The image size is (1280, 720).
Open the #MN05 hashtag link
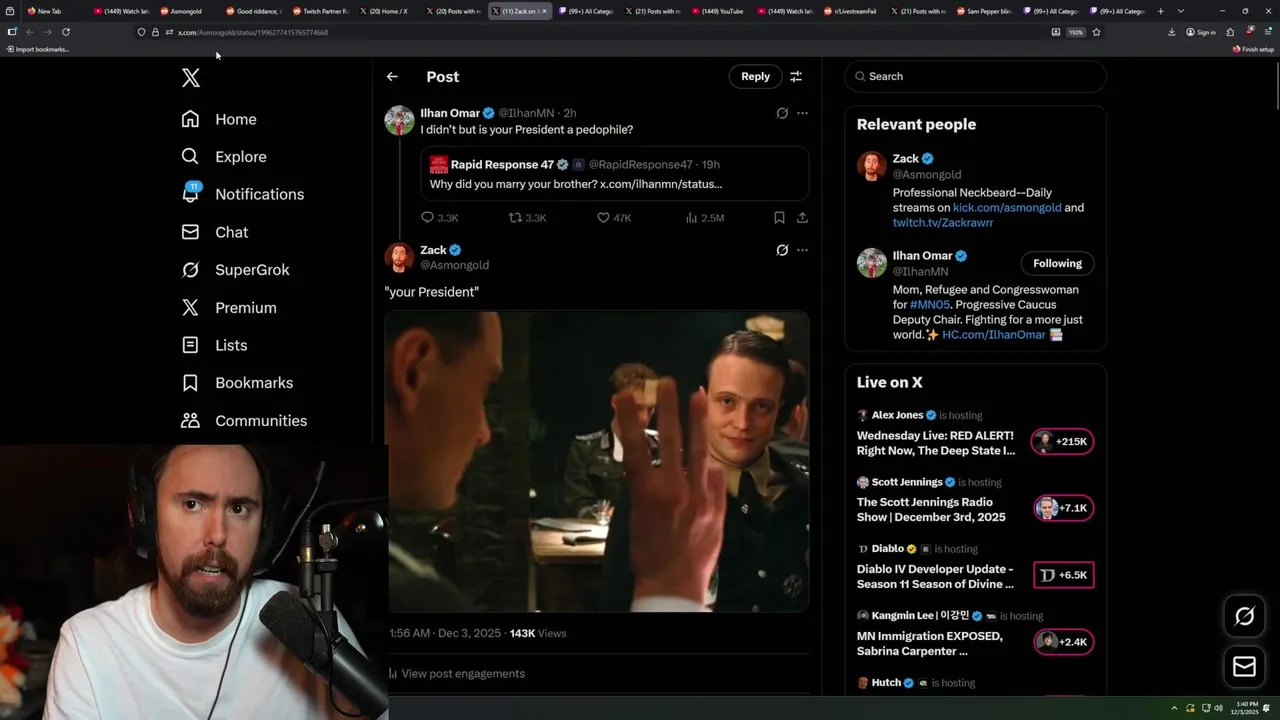tap(929, 304)
